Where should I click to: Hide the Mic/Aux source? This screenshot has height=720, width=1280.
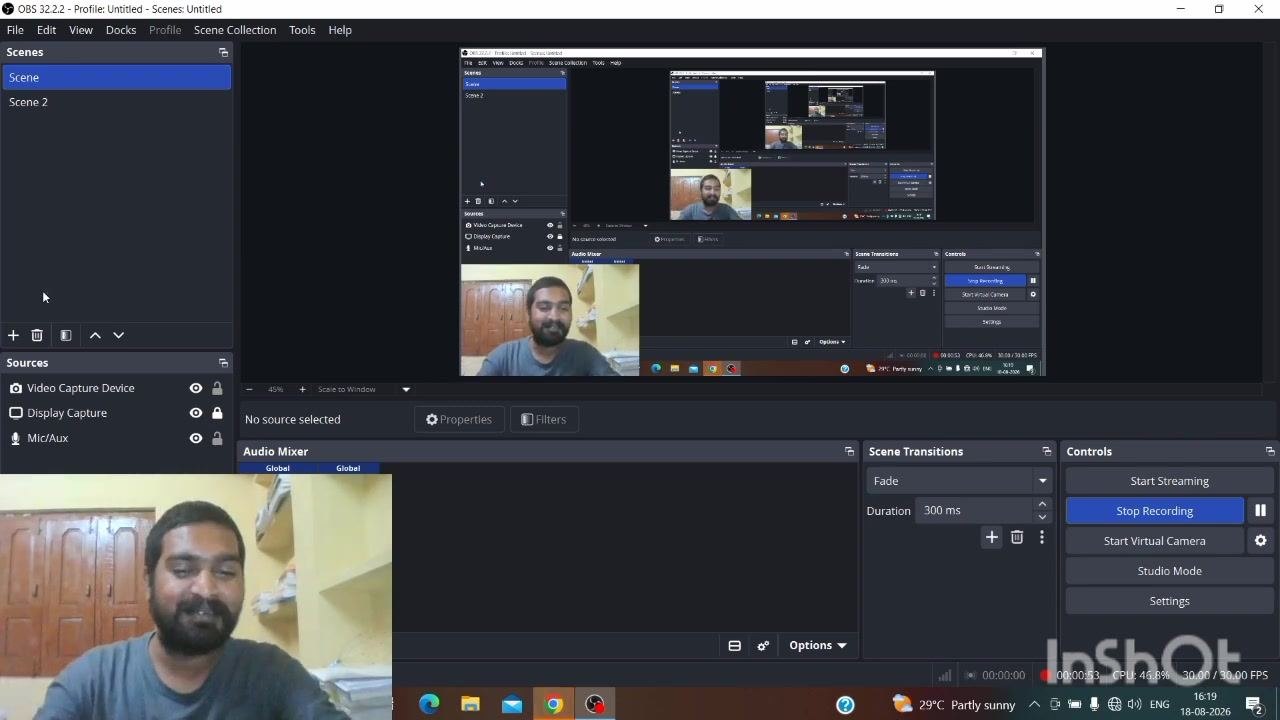pos(196,438)
